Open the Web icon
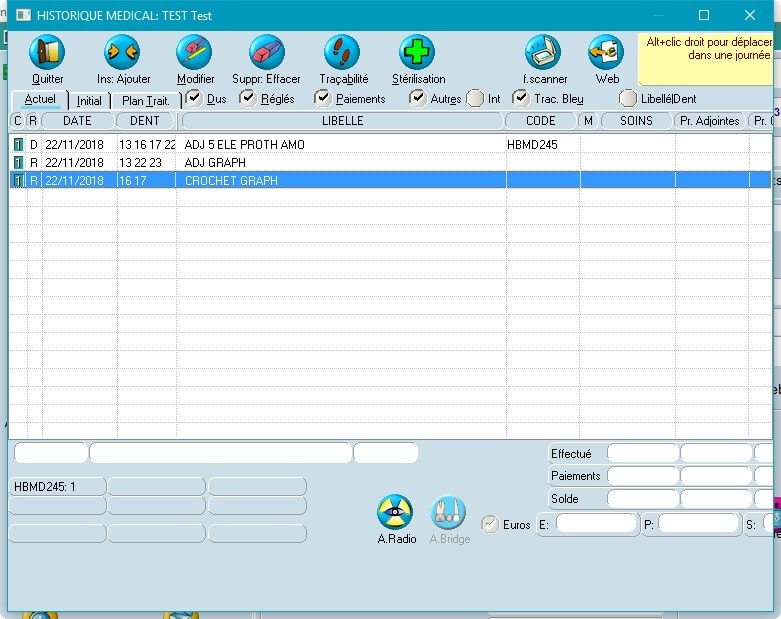The height and width of the screenshot is (619, 781). pos(607,53)
